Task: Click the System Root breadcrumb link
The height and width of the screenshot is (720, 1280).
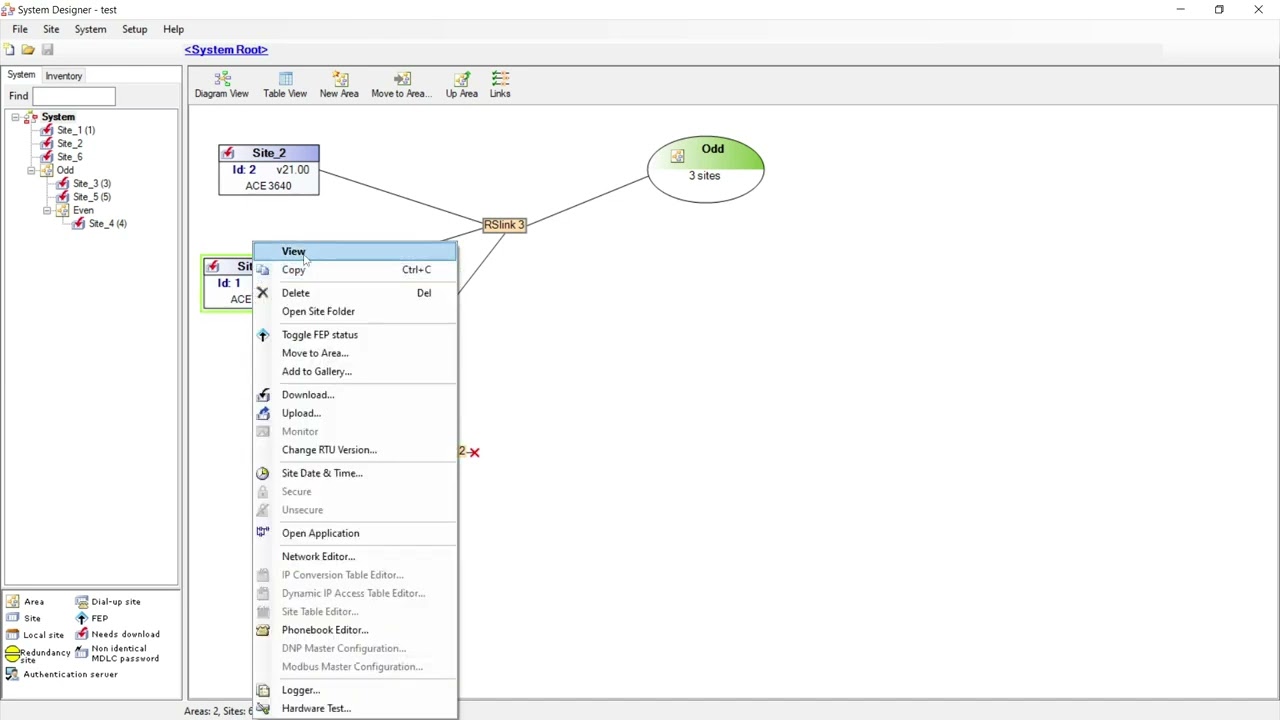Action: [226, 49]
